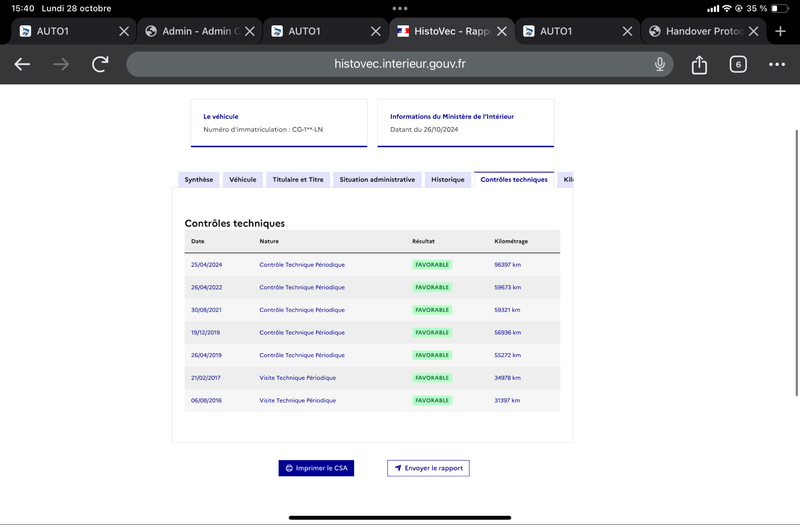Close the Admin - Admin tab
The image size is (800, 525).
249,31
